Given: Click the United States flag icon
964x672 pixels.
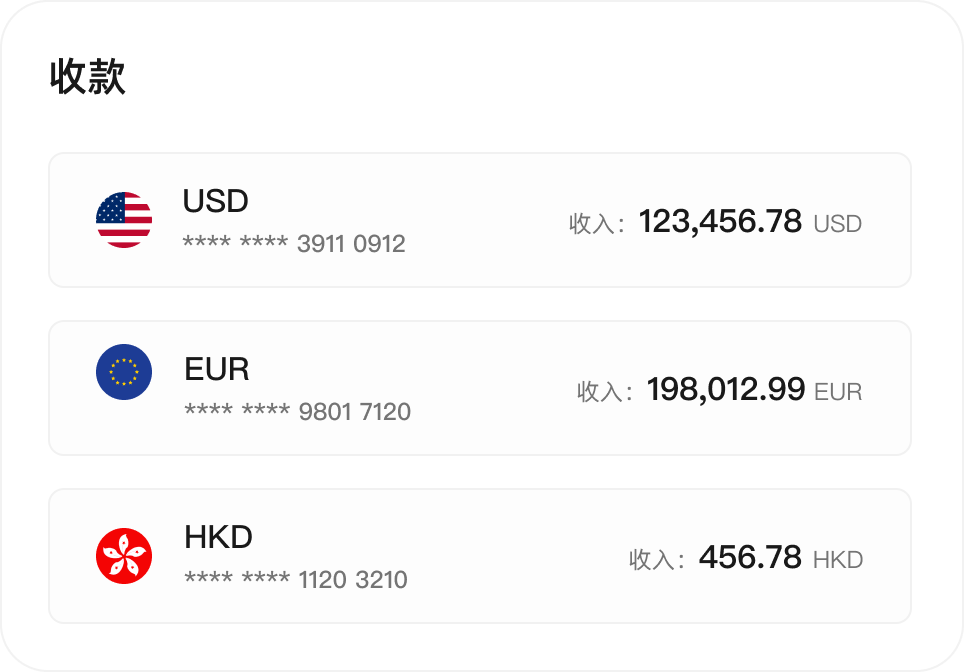Looking at the screenshot, I should point(124,220).
